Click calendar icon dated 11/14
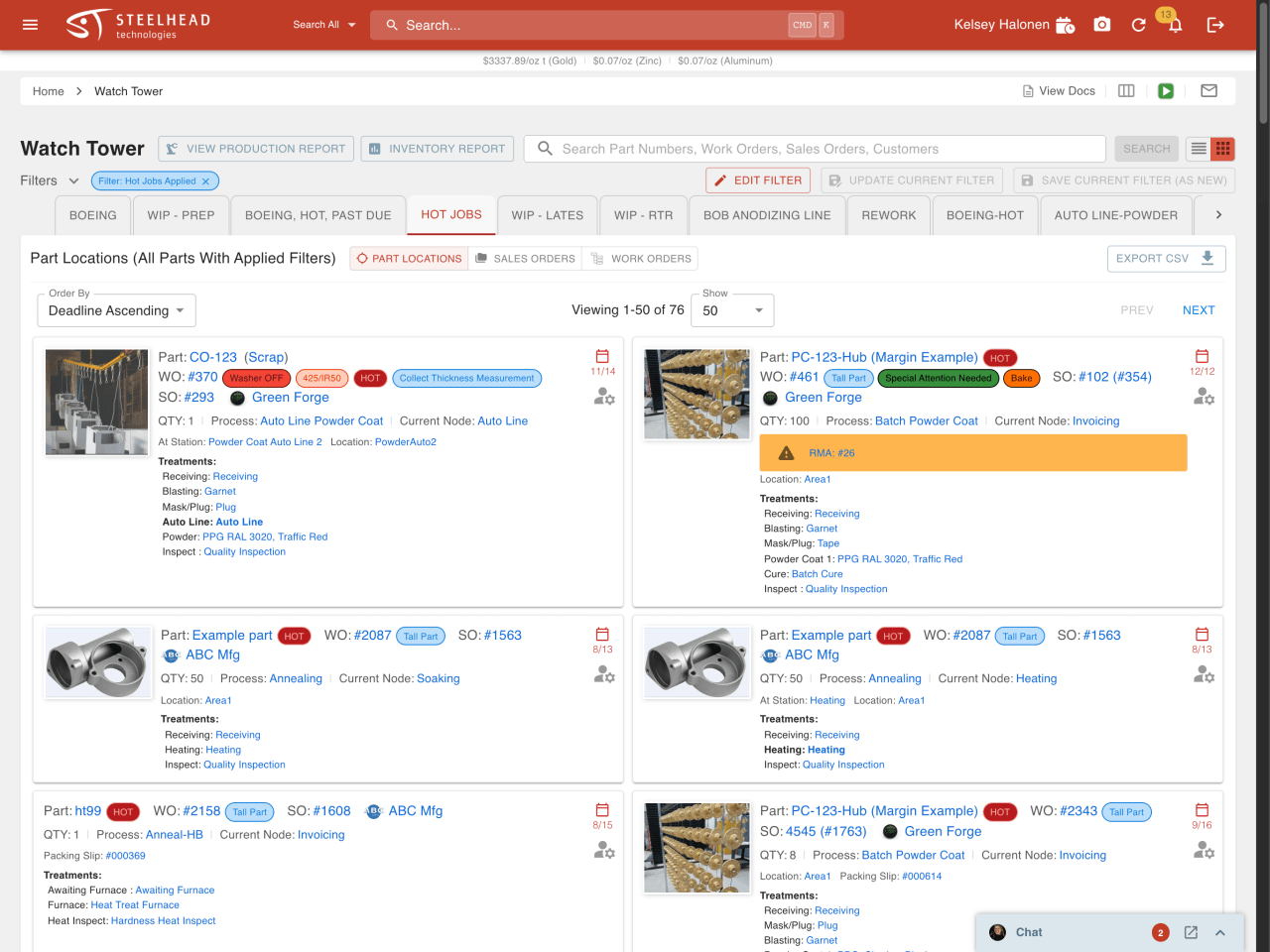Viewport: 1270px width, 952px height. (602, 356)
